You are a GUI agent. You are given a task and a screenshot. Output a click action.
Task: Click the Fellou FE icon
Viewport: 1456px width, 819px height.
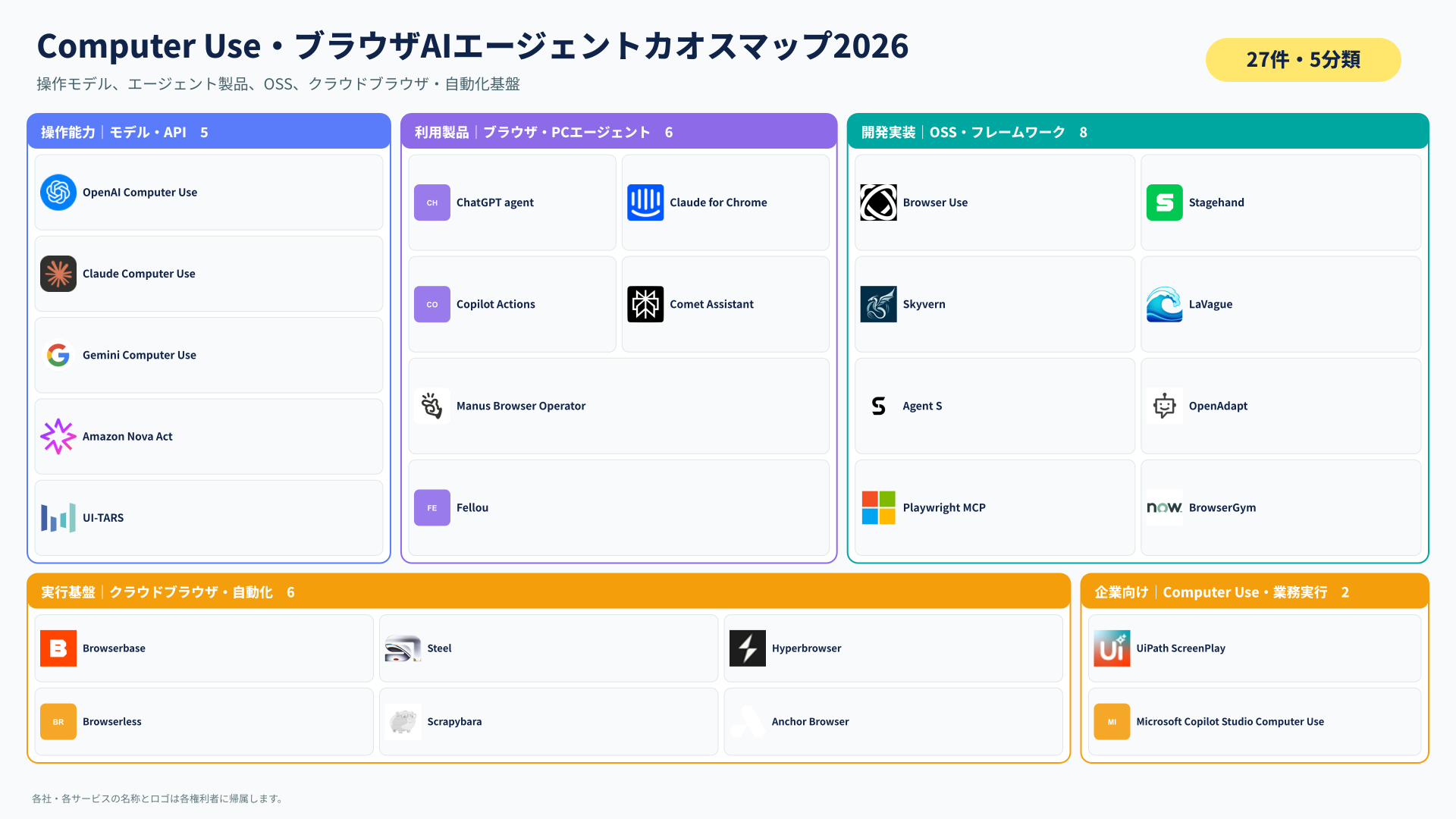(x=432, y=508)
